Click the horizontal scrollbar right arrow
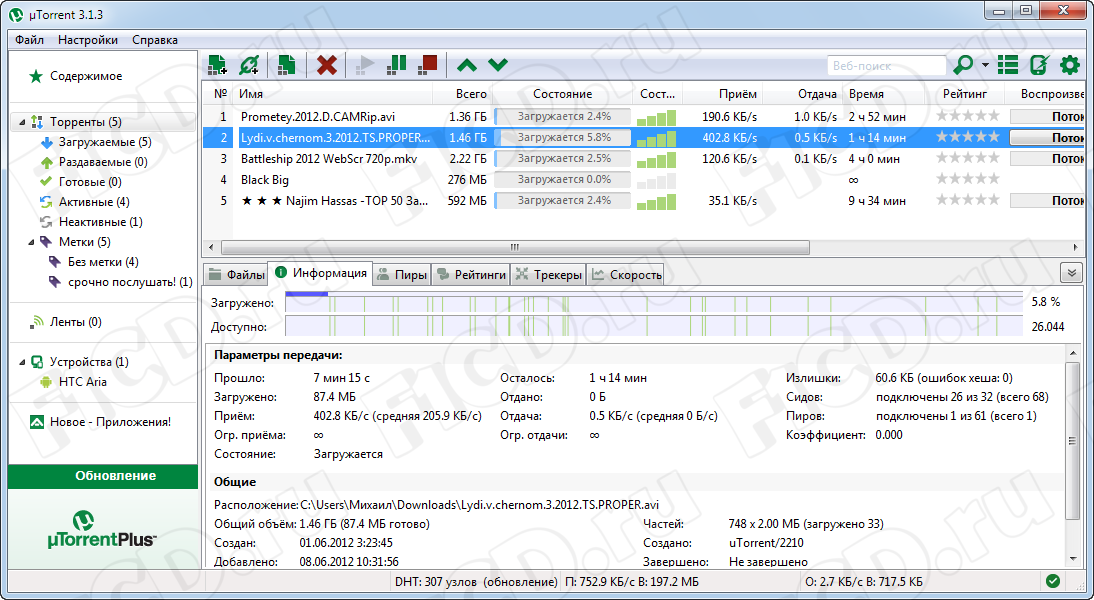This screenshot has height=600, width=1094. pos(1075,248)
